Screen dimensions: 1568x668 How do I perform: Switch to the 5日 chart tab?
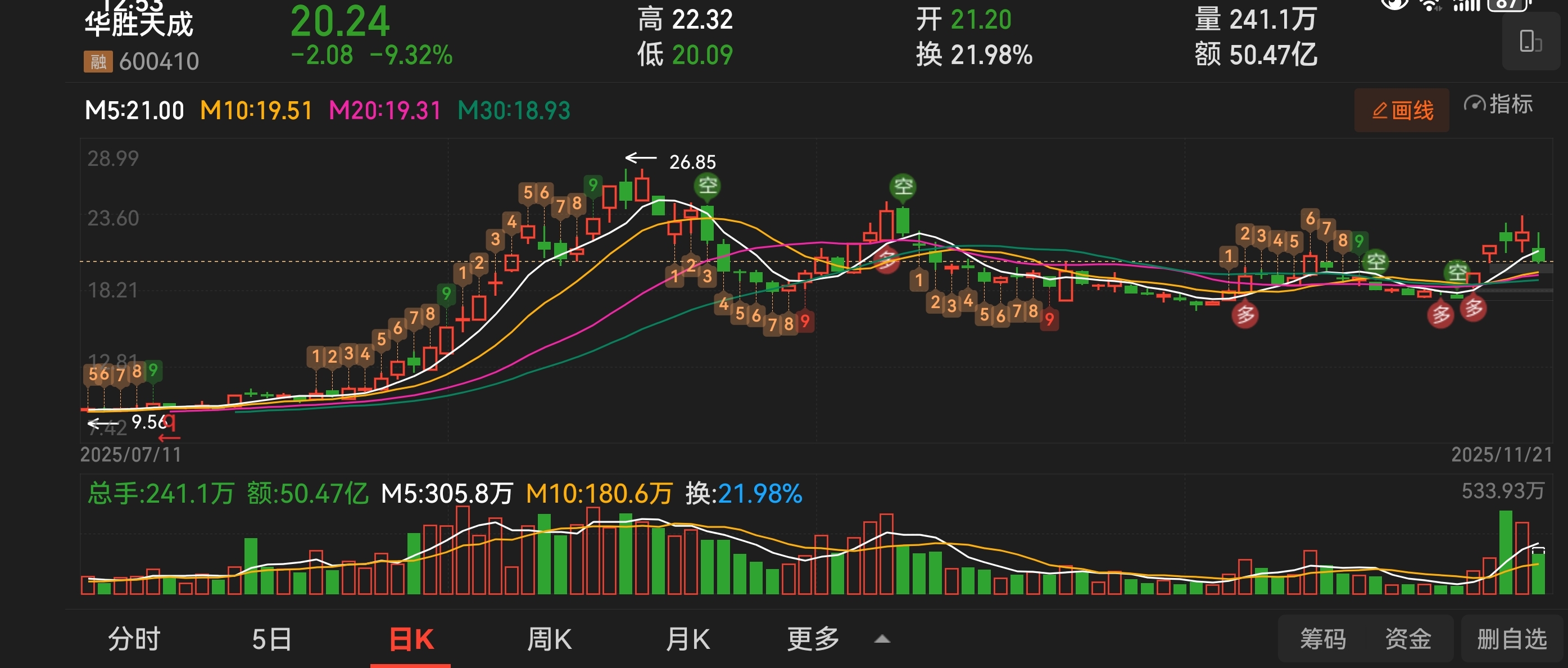pos(271,639)
